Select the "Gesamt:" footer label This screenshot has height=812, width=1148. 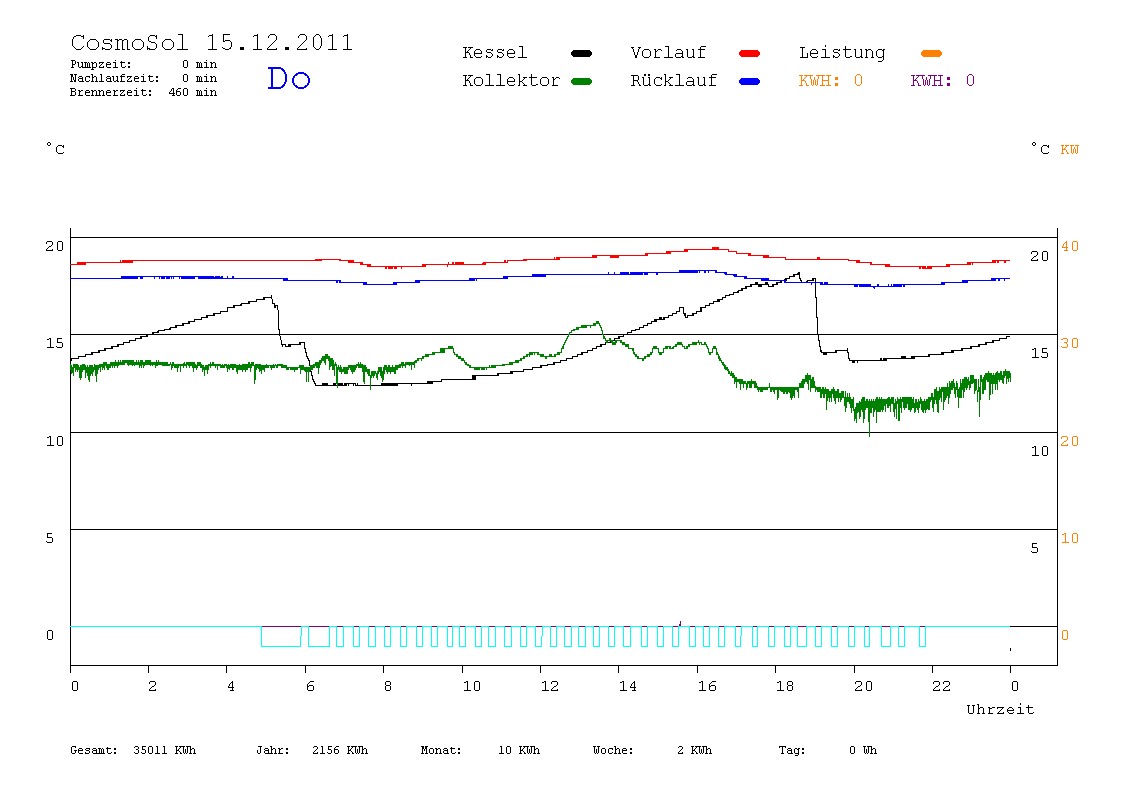[x=94, y=750]
